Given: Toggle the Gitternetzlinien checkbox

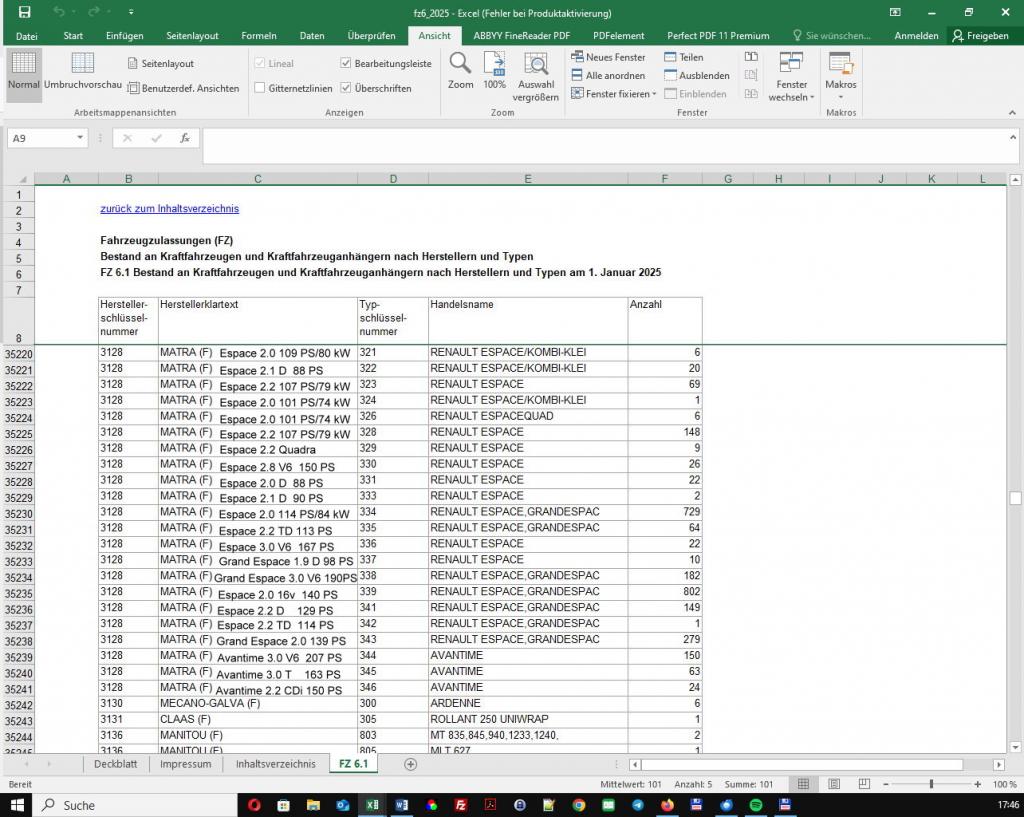Looking at the screenshot, I should click(x=259, y=88).
